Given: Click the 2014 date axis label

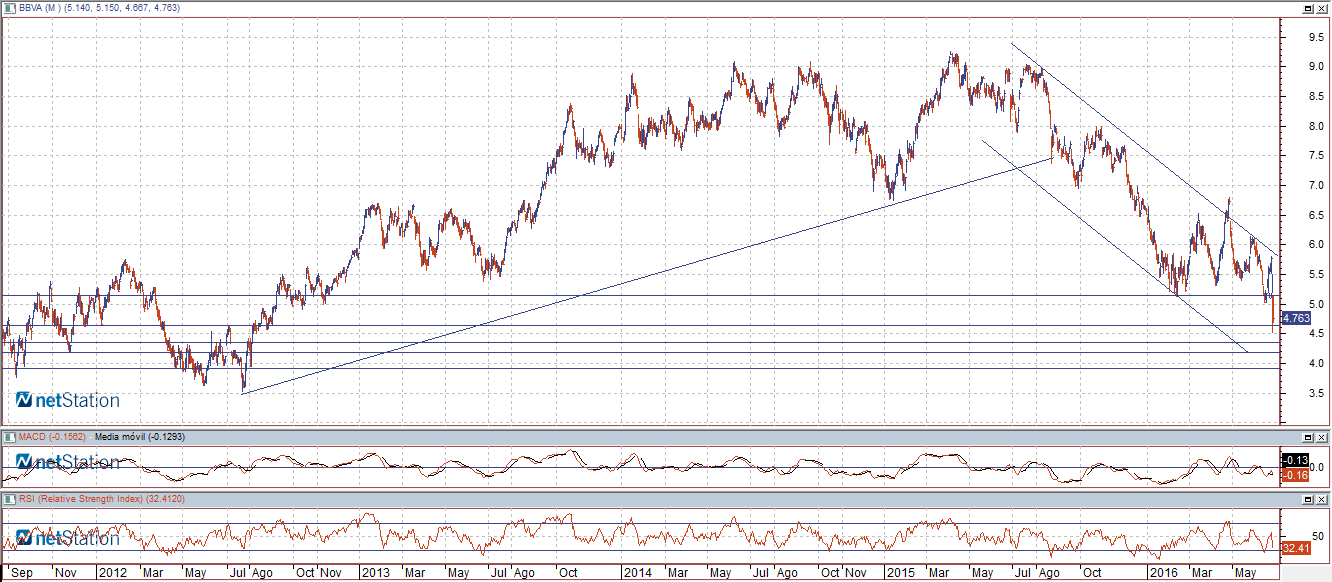Looking at the screenshot, I should pyautogui.click(x=637, y=573).
